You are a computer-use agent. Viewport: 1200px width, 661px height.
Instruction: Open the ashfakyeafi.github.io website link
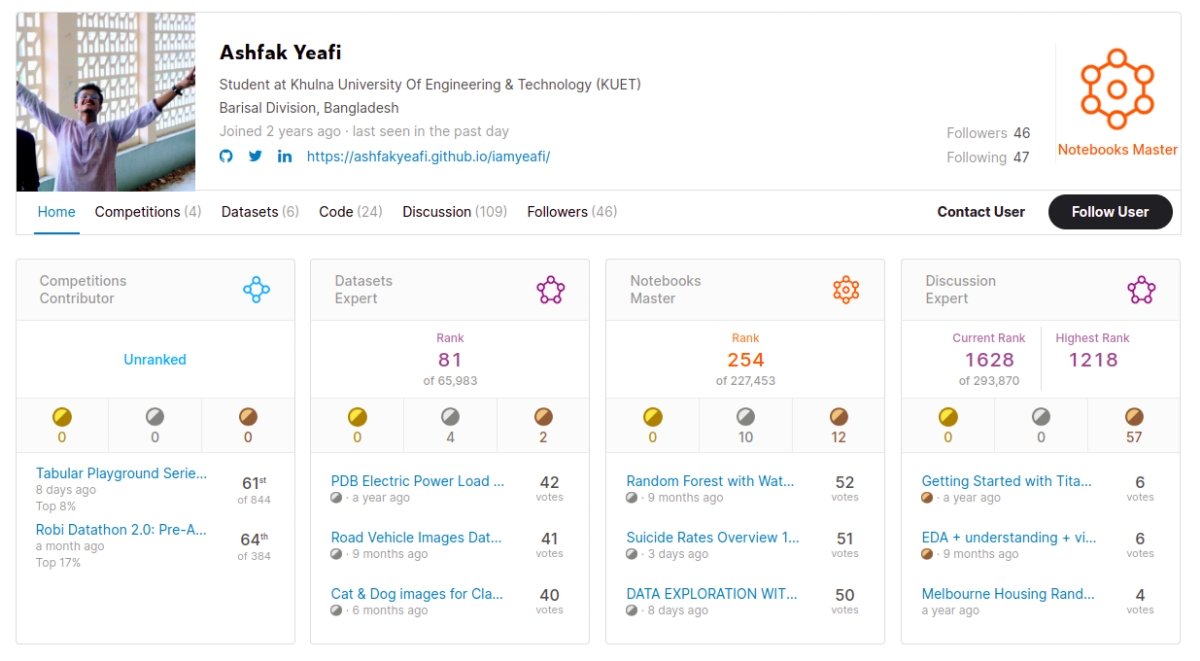[x=428, y=157]
